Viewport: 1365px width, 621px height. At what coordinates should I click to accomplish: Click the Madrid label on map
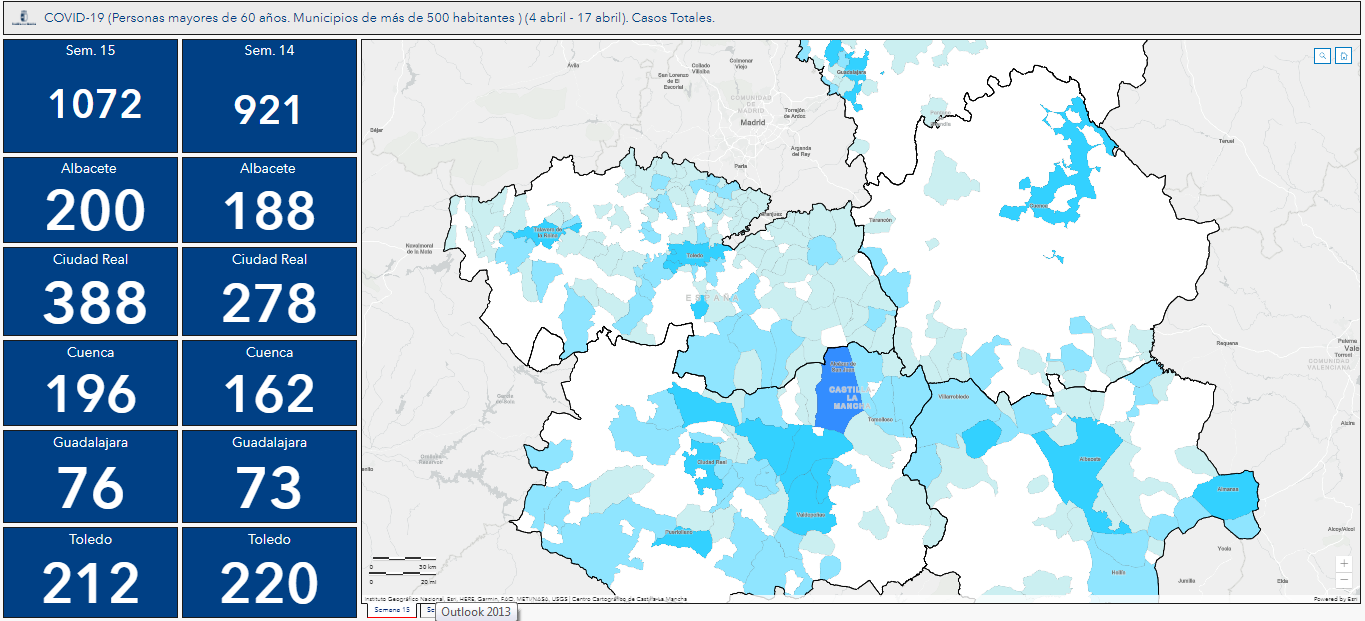point(752,123)
